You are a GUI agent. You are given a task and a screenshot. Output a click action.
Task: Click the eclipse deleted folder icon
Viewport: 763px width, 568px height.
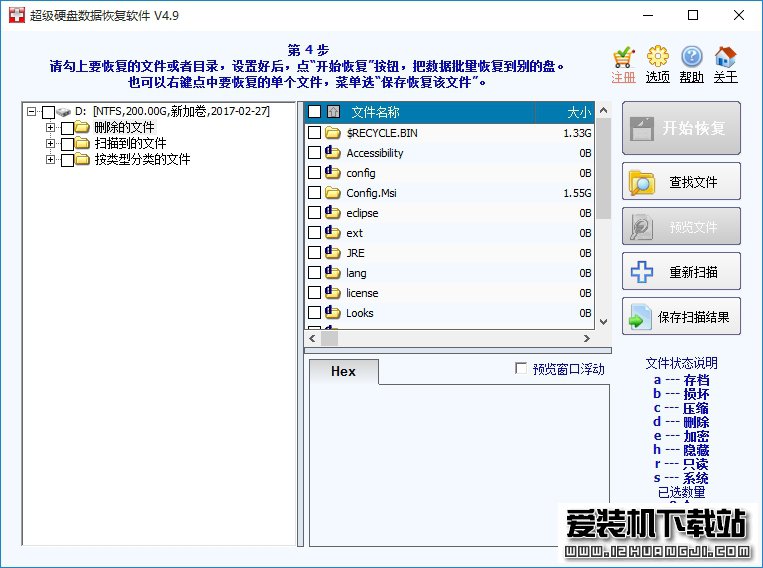(333, 212)
